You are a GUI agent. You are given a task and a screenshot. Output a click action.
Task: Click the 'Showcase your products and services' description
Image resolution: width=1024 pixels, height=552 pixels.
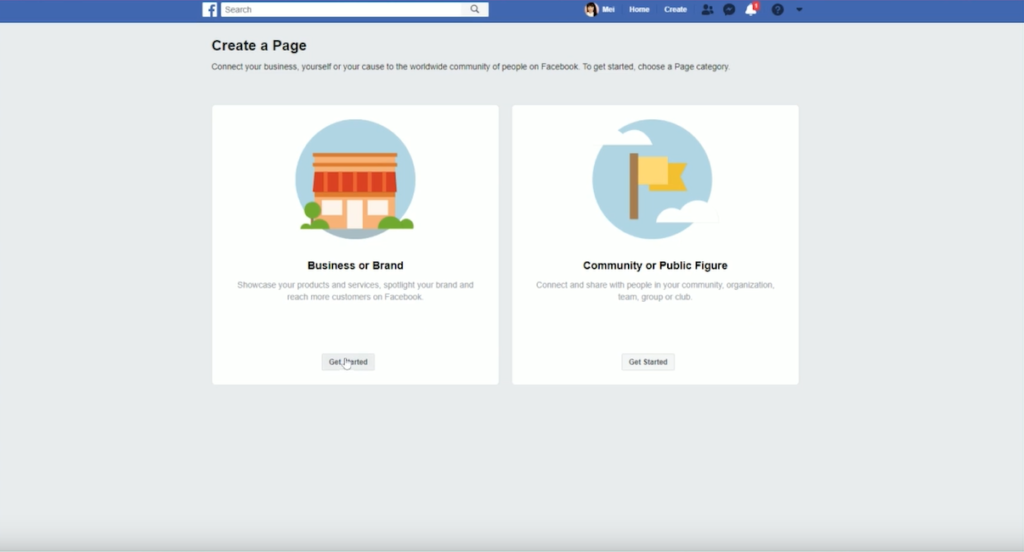[x=355, y=291]
